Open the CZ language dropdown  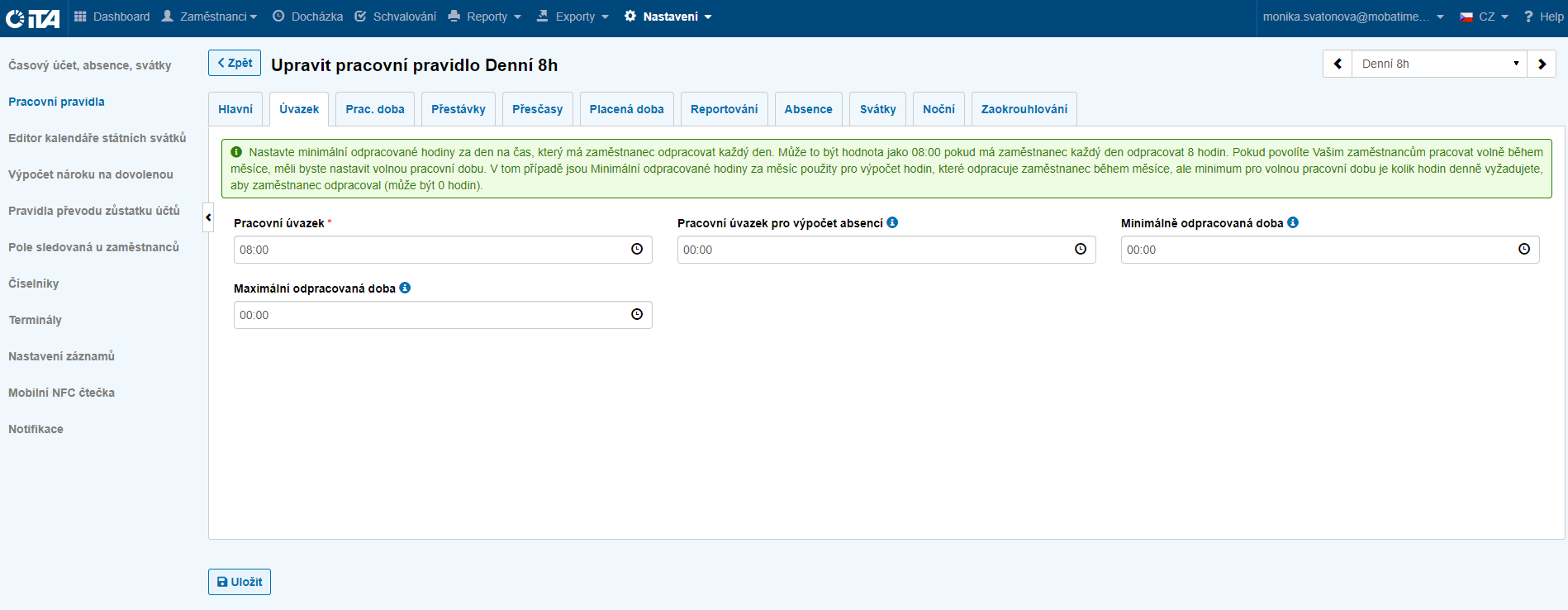click(x=1485, y=17)
